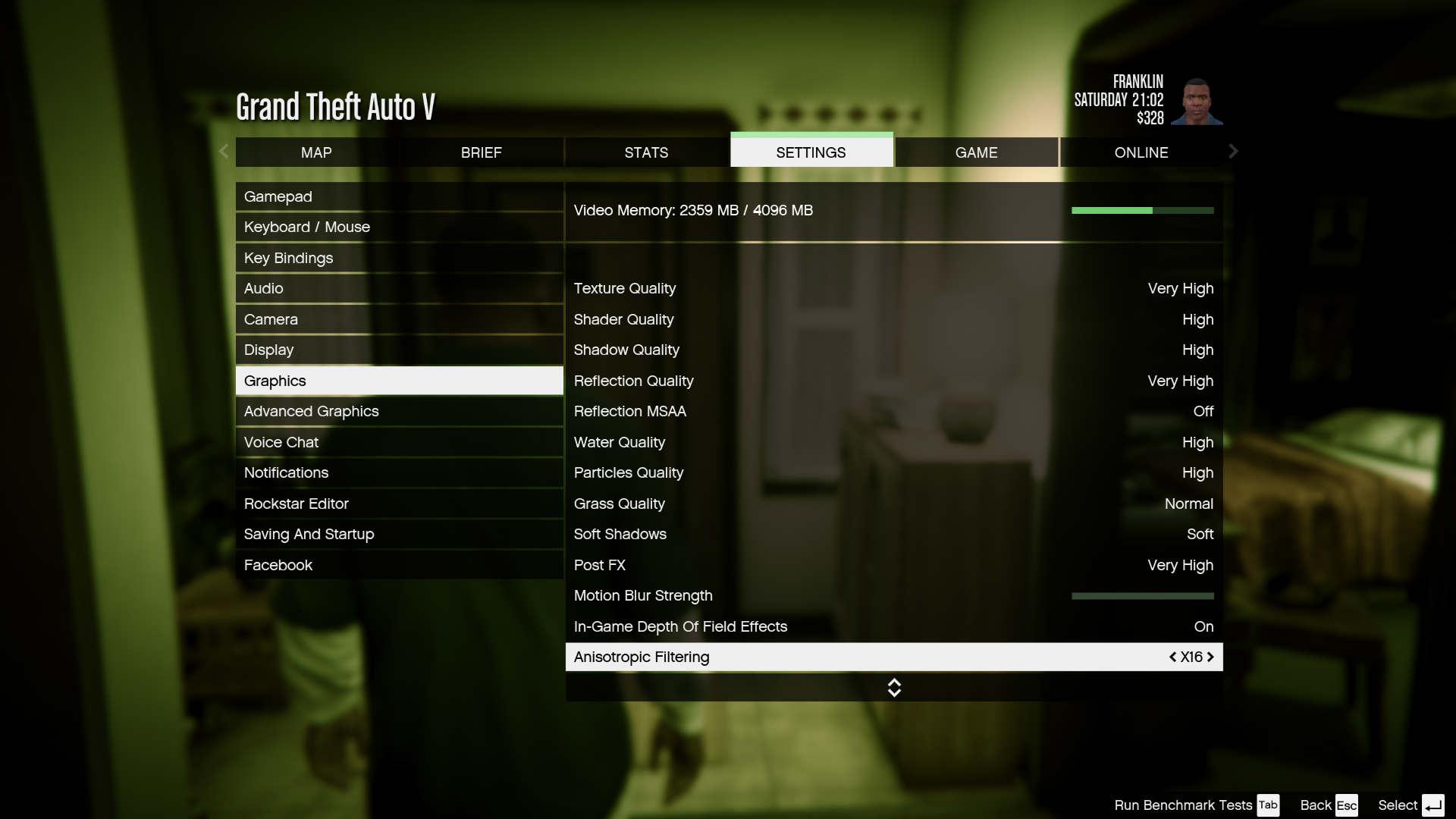Select the SETTINGS tab

811,152
